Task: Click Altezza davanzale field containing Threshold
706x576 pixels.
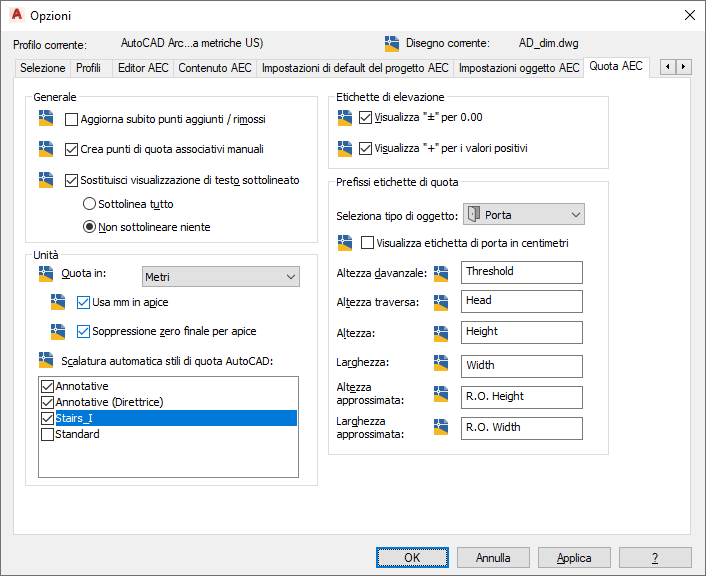Action: click(521, 272)
